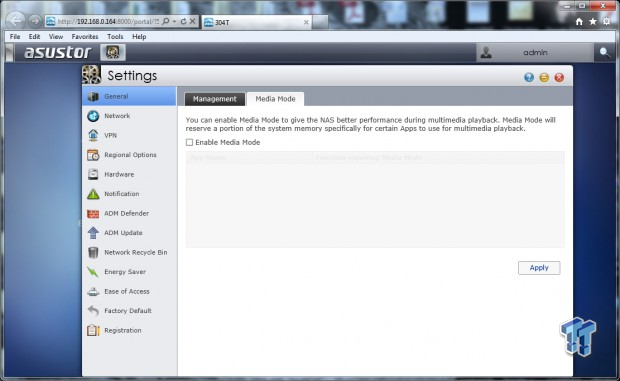Image resolution: width=620 pixels, height=381 pixels.
Task: Open the admin user menu
Action: [535, 53]
